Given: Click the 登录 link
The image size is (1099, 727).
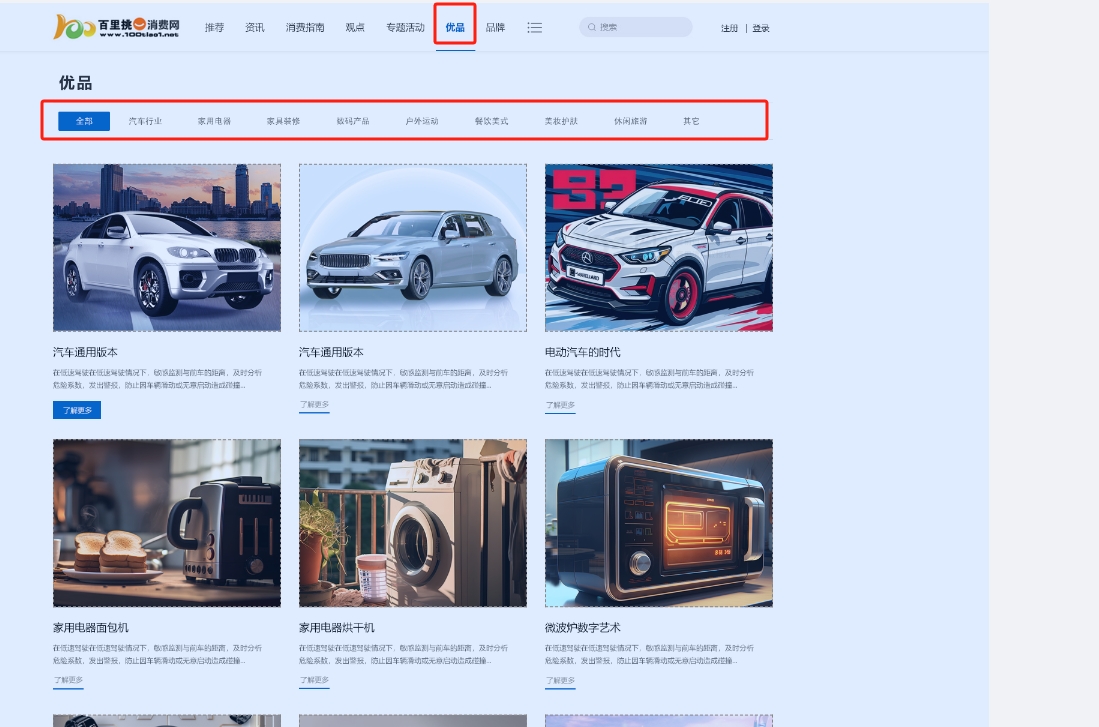Looking at the screenshot, I should click(761, 28).
